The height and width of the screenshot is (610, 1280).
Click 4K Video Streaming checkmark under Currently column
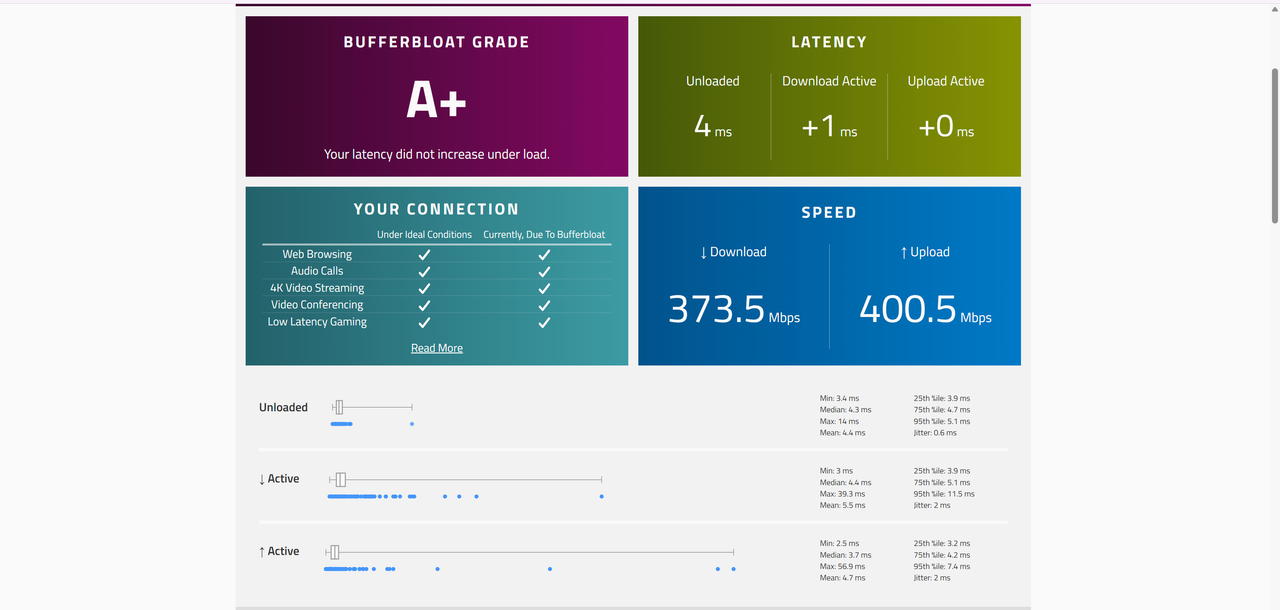pyautogui.click(x=544, y=289)
